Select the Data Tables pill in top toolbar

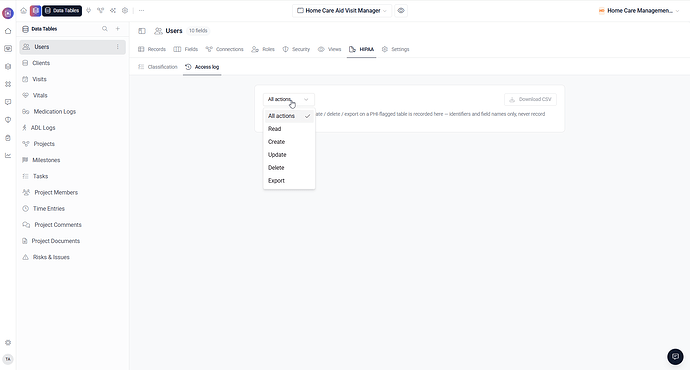pos(62,11)
